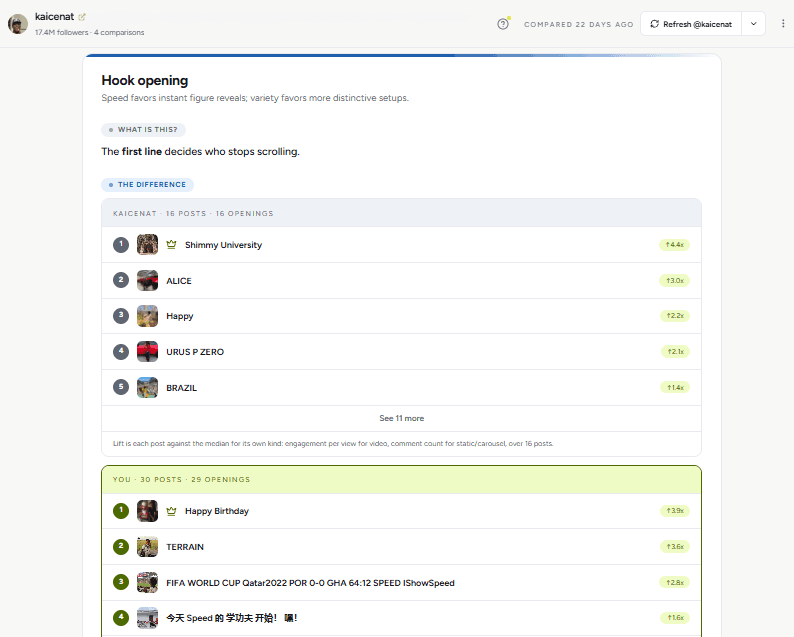The width and height of the screenshot is (794, 637).
Task: Click the 1.6x lift badge
Action: [674, 618]
